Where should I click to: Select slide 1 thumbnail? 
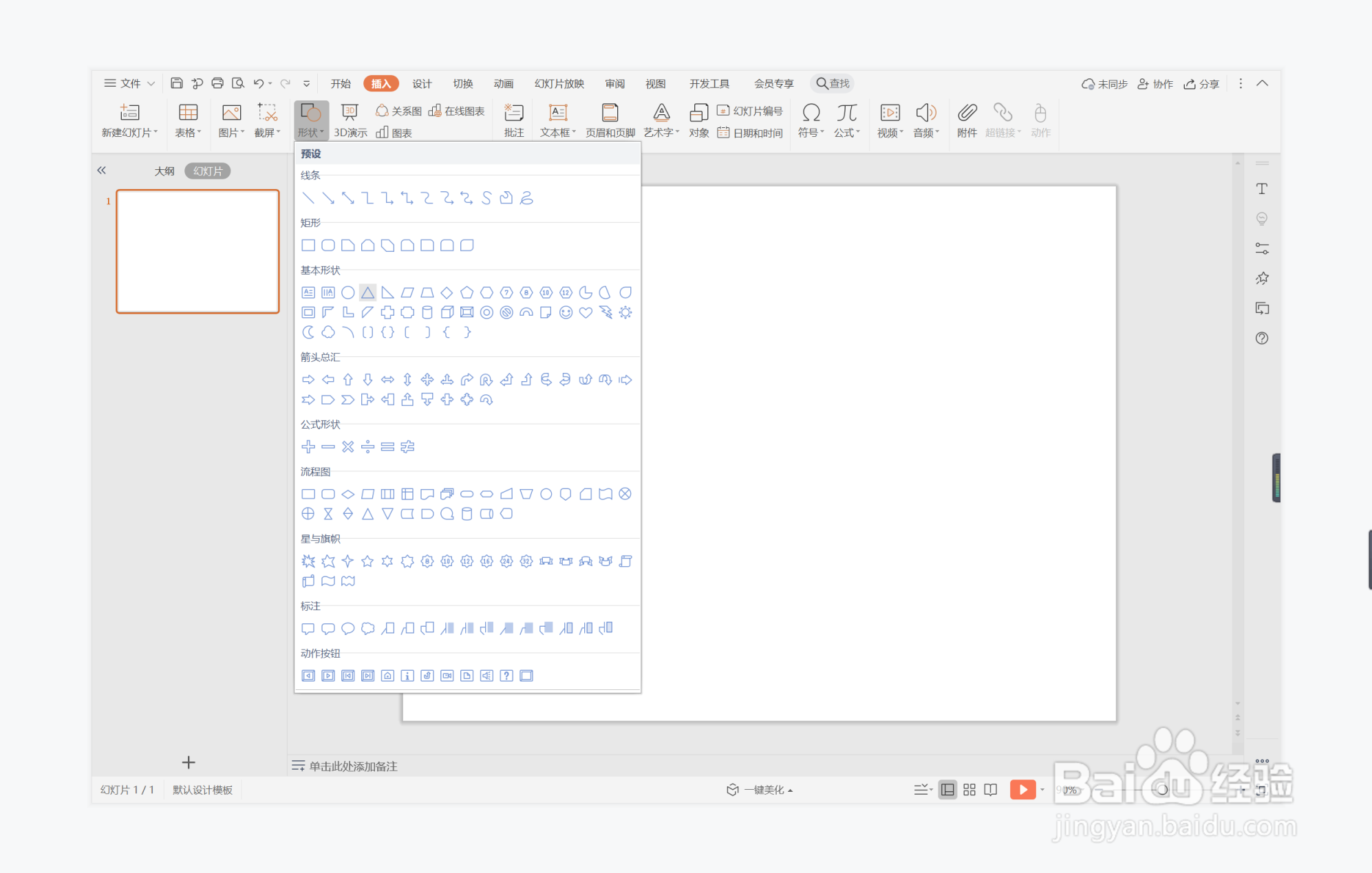coord(198,252)
